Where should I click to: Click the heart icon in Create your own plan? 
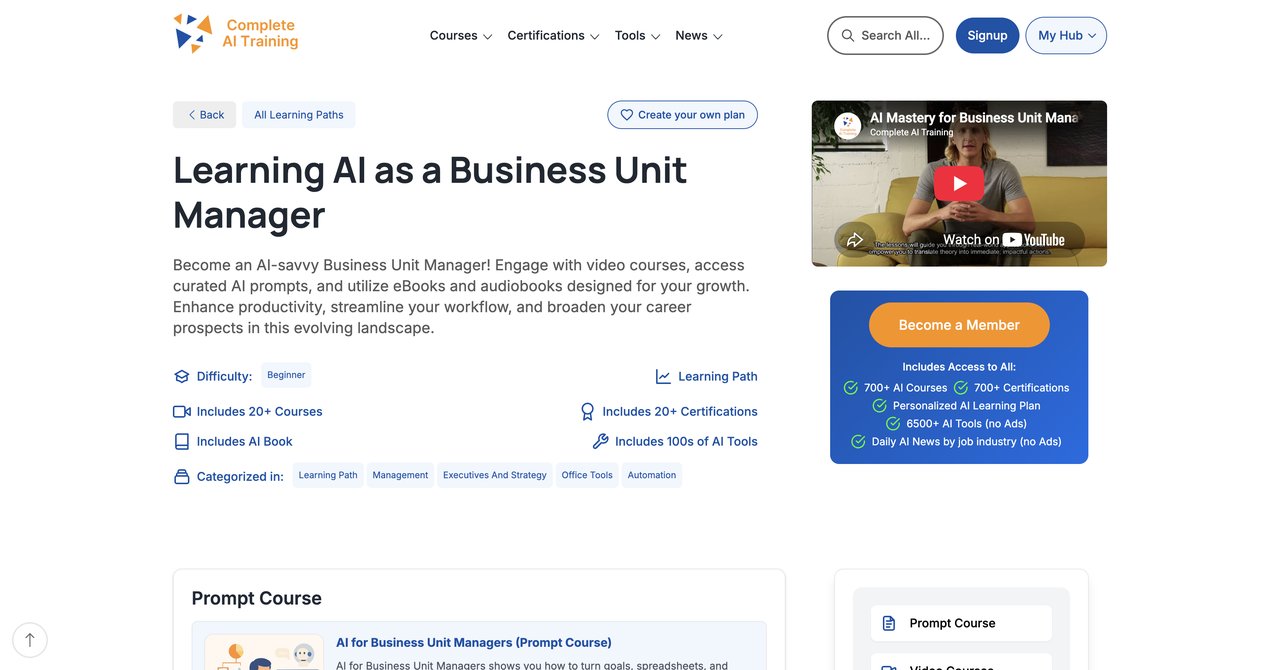pos(627,115)
